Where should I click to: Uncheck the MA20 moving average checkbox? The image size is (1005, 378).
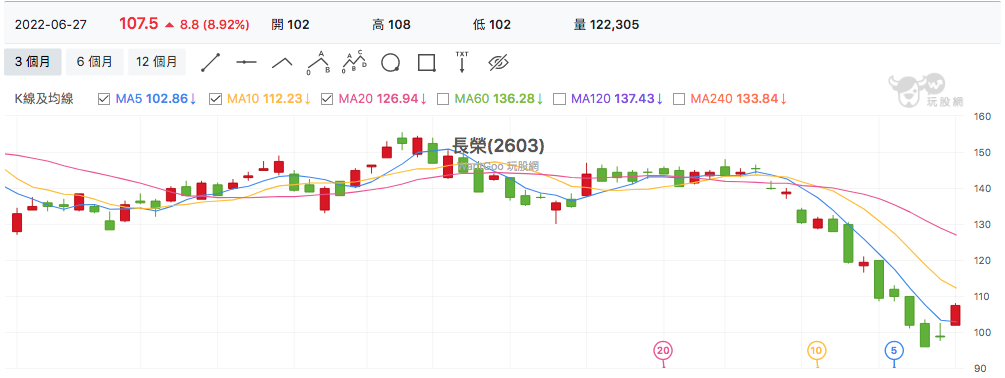327,99
